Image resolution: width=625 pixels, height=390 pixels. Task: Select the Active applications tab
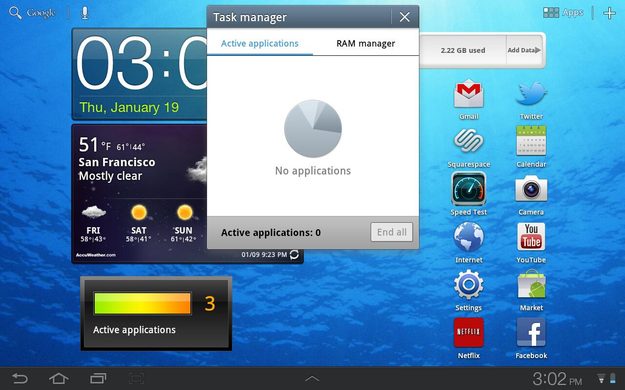(x=259, y=43)
